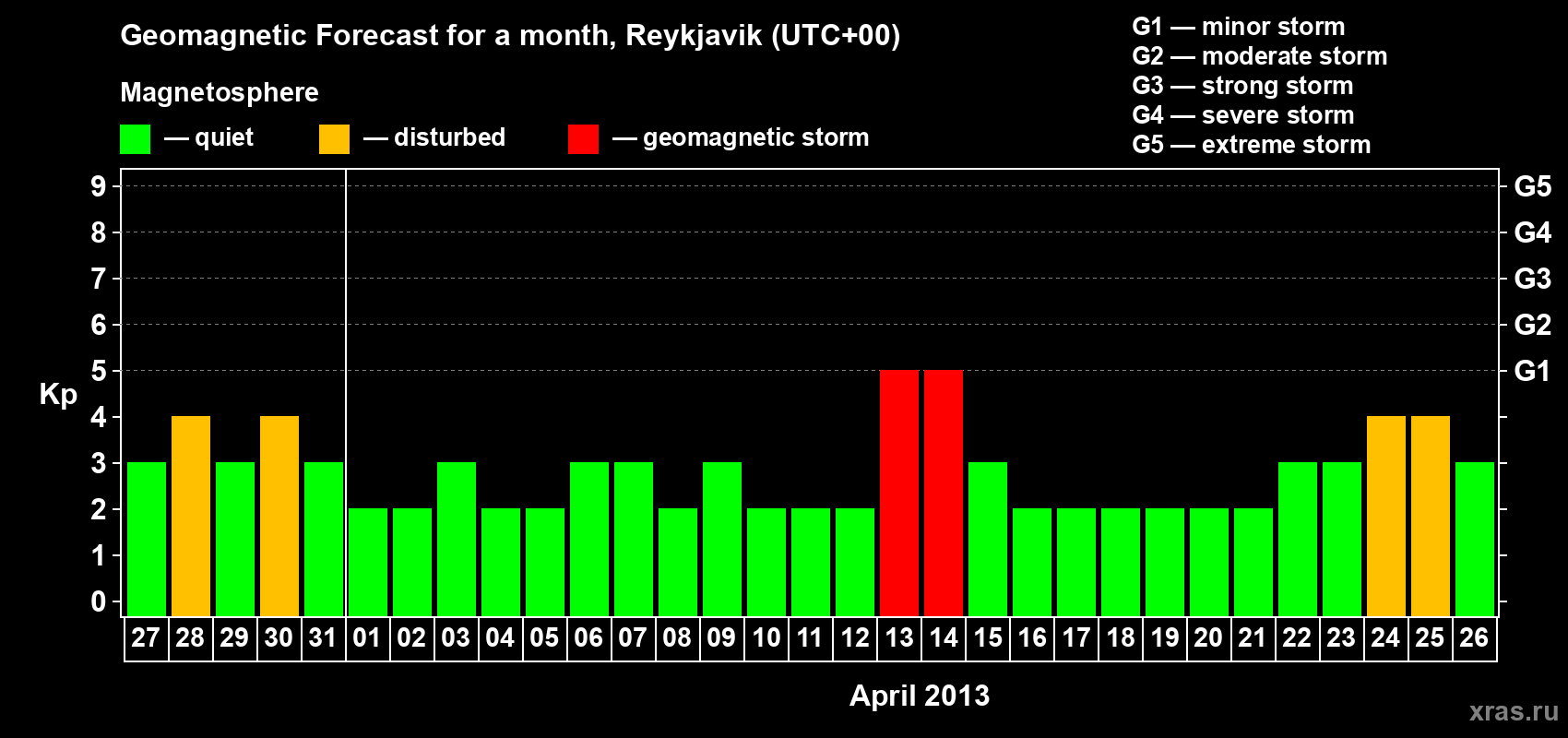Click the orange disturbed legend swatch

pyautogui.click(x=334, y=139)
